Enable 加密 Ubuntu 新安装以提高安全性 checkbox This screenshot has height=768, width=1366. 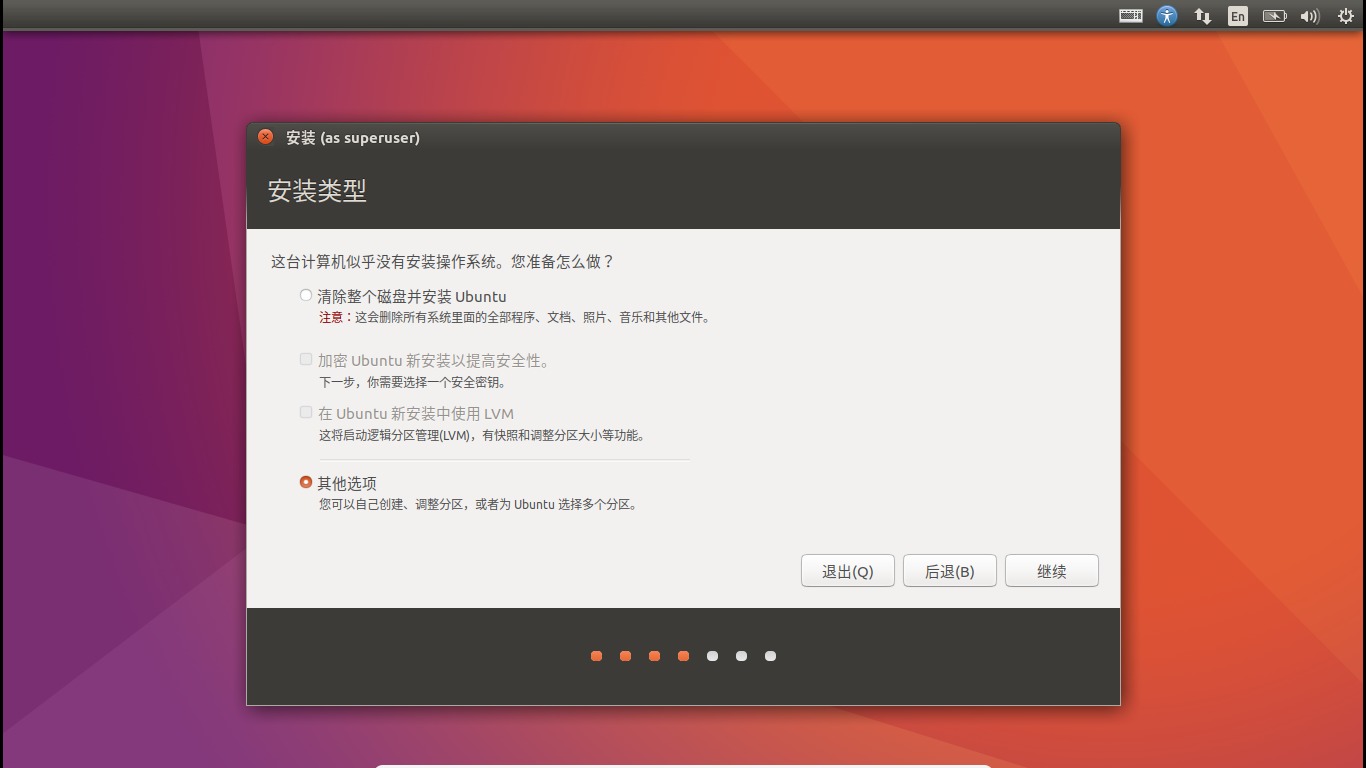point(305,359)
